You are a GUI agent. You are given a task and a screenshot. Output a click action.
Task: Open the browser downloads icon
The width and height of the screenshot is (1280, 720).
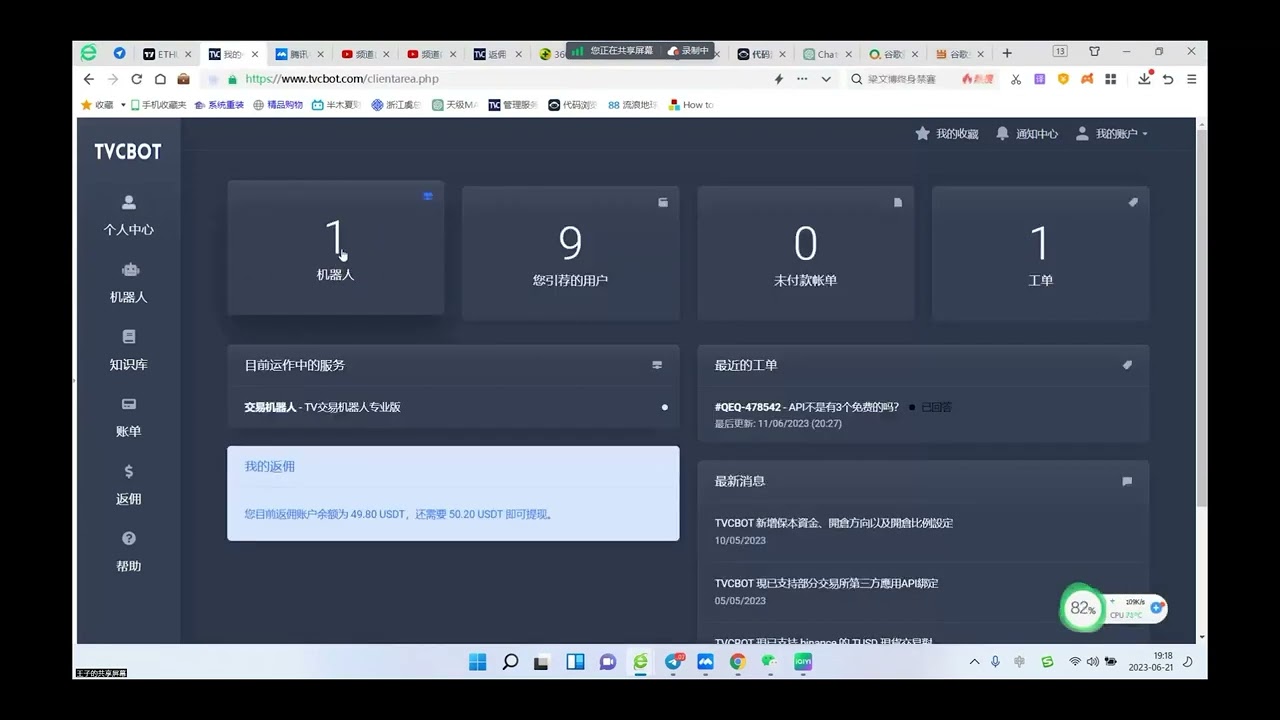[1145, 79]
